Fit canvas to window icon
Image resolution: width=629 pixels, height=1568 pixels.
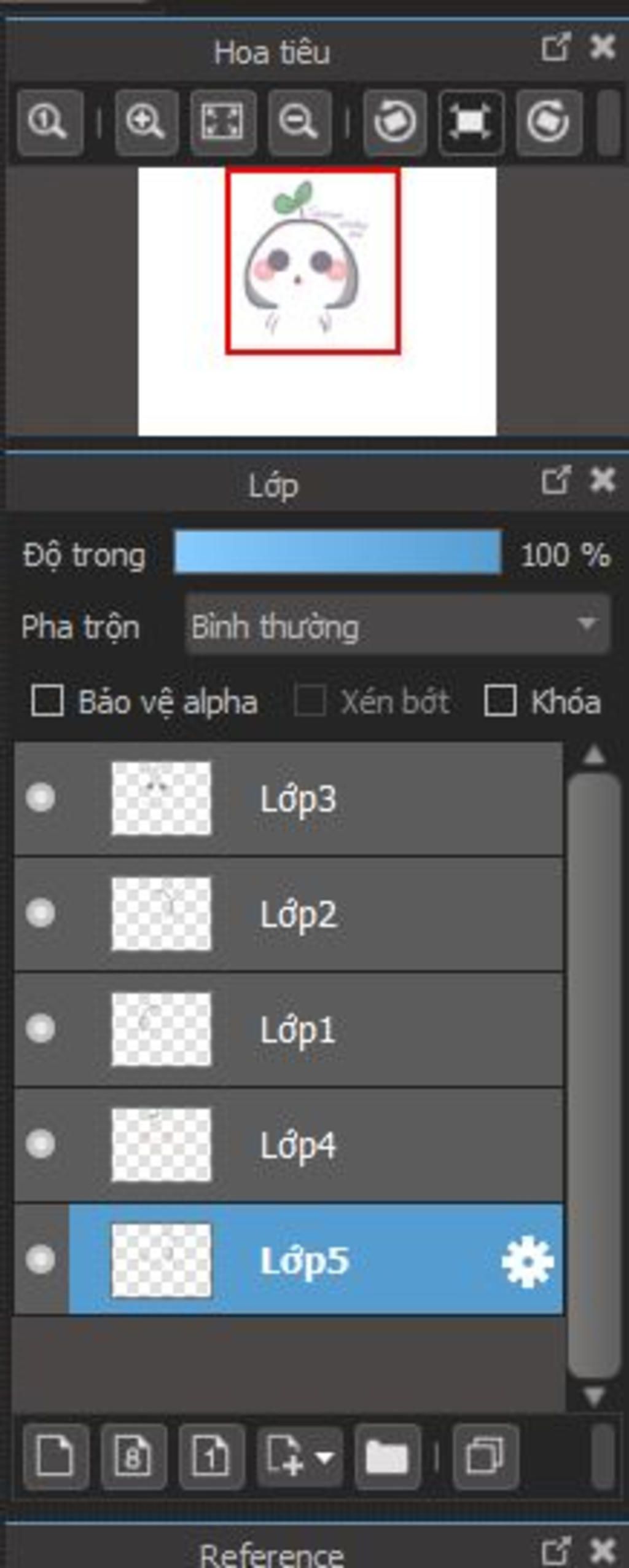(222, 122)
